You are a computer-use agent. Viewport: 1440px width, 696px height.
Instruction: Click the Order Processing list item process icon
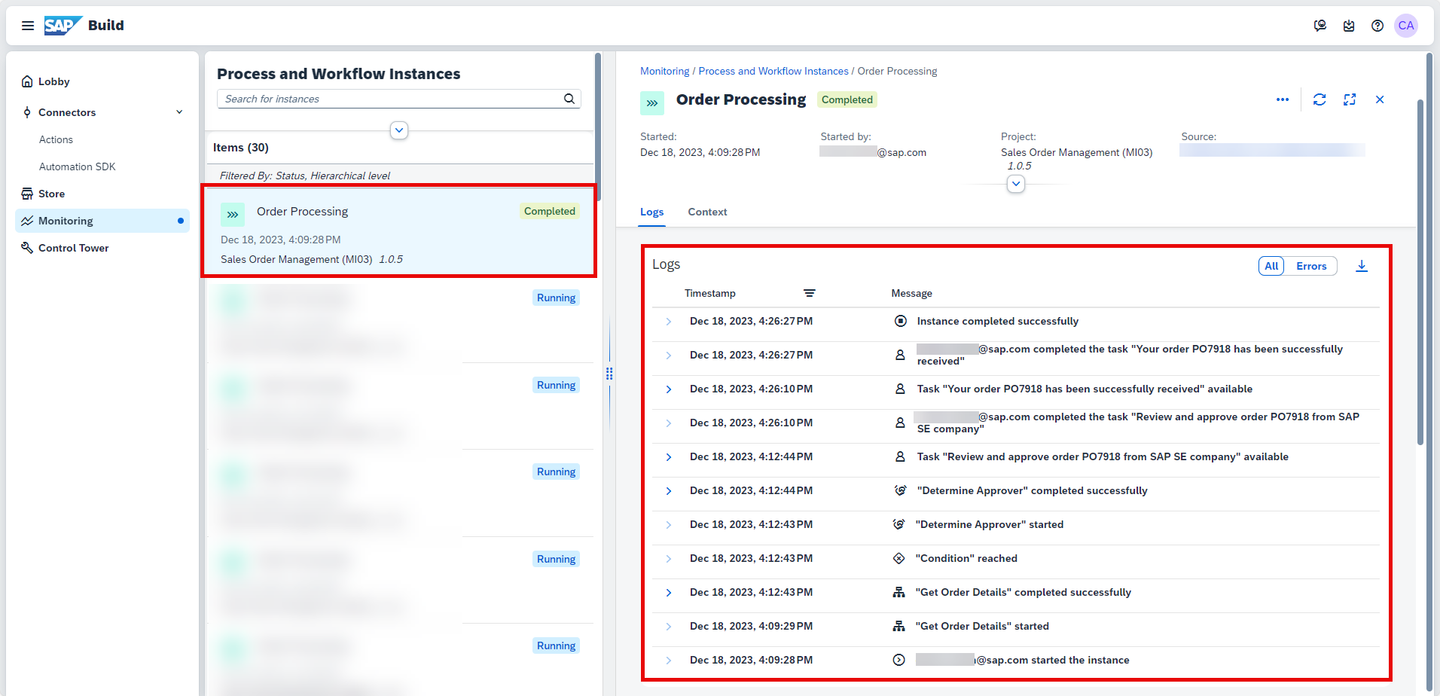point(233,214)
